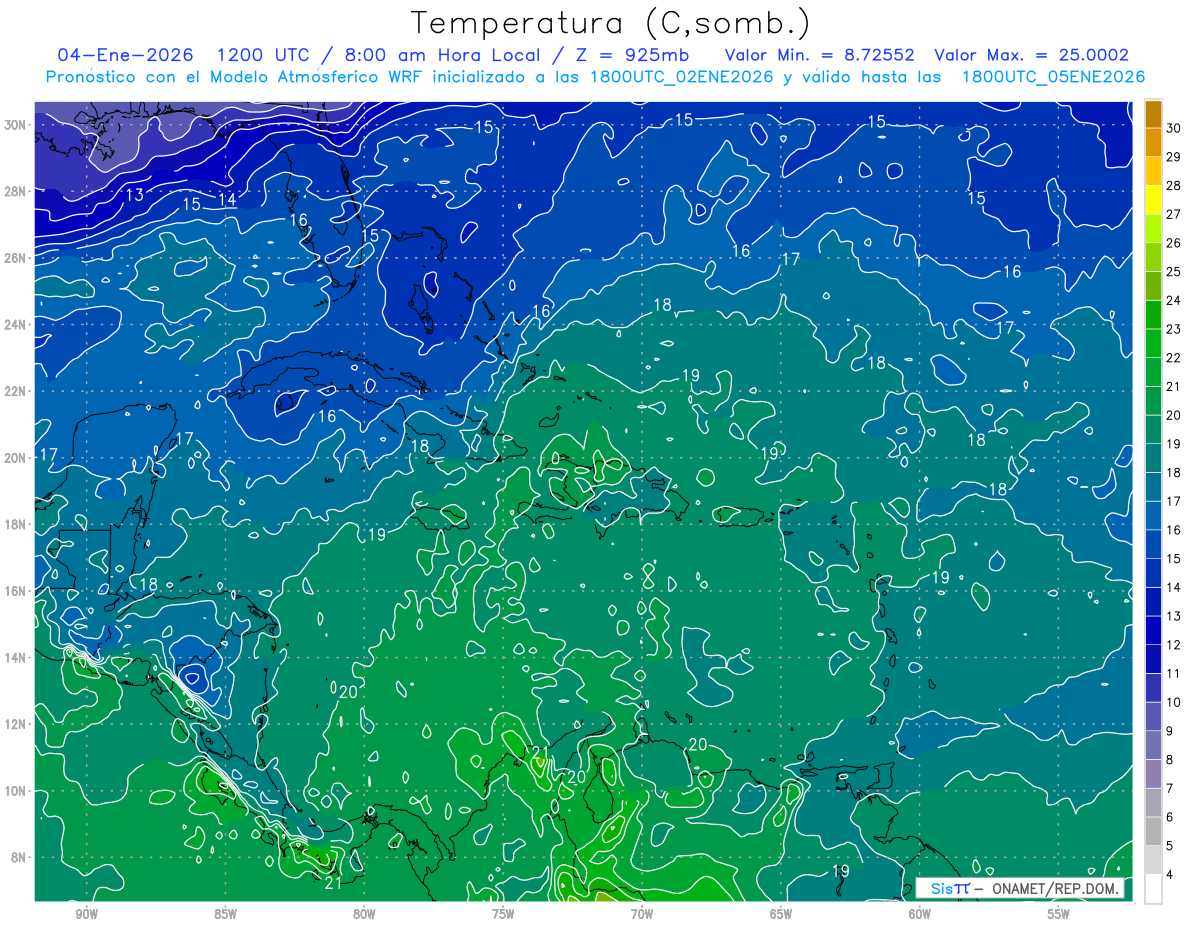This screenshot has width=1200, height=927.
Task: Click the '80W' longitude label
Action: [x=364, y=915]
